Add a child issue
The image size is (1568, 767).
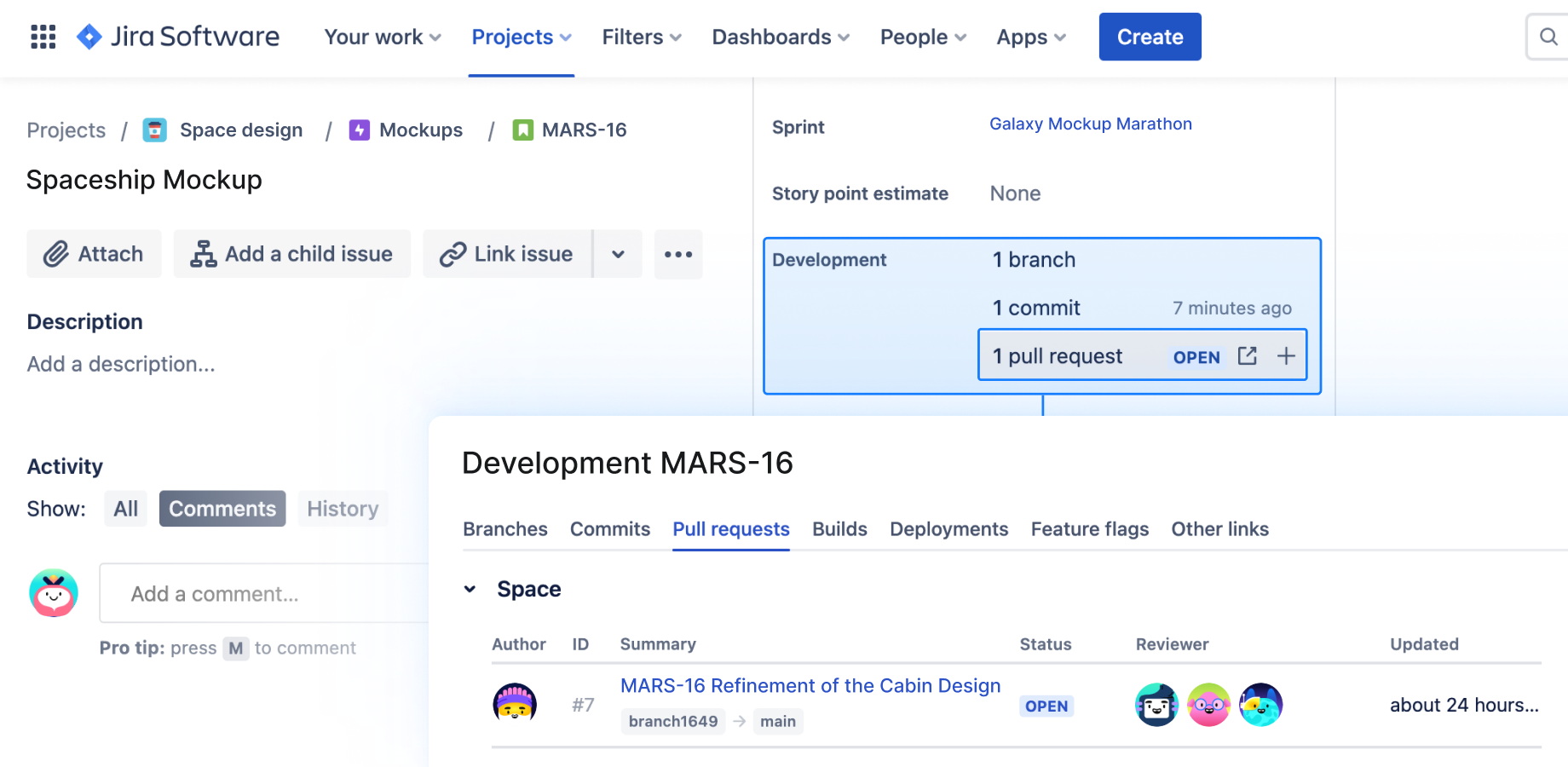[x=292, y=254]
